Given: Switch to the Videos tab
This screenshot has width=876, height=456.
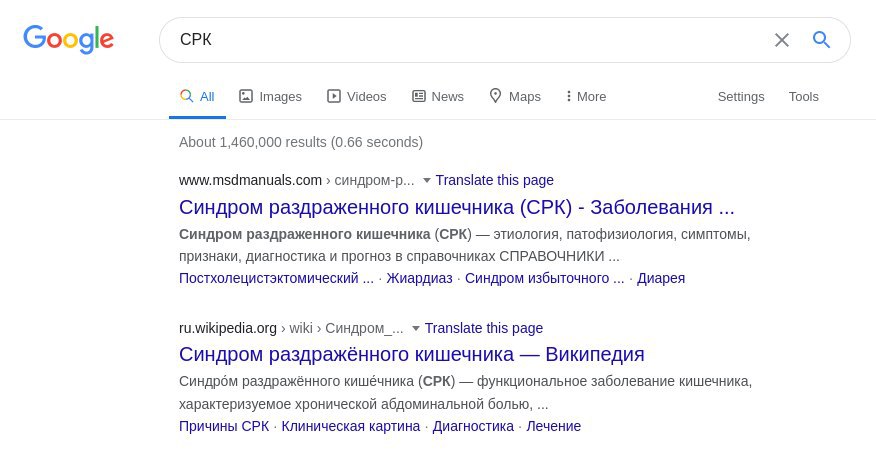Looking at the screenshot, I should point(356,97).
